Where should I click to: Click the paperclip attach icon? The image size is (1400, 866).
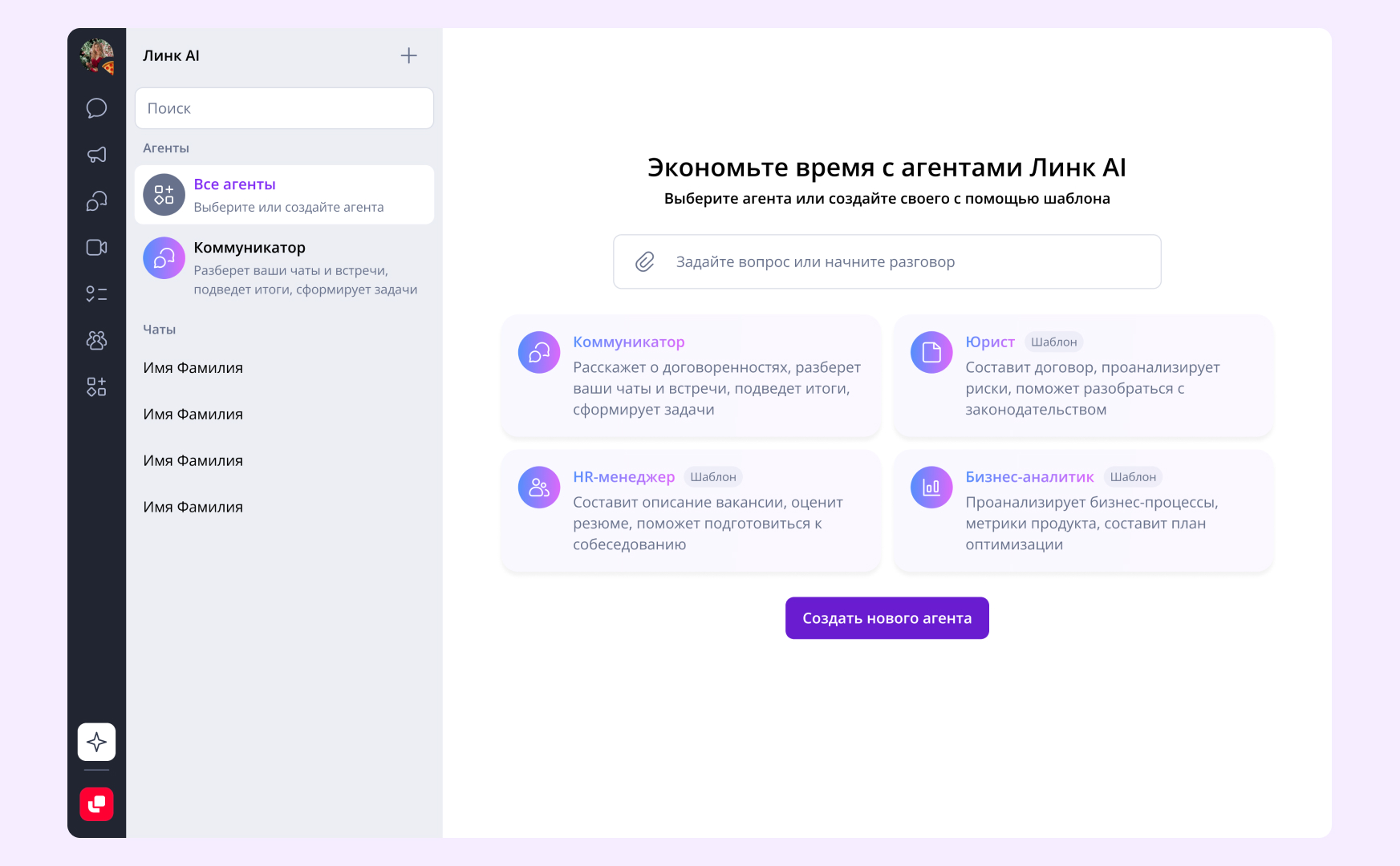(x=645, y=262)
